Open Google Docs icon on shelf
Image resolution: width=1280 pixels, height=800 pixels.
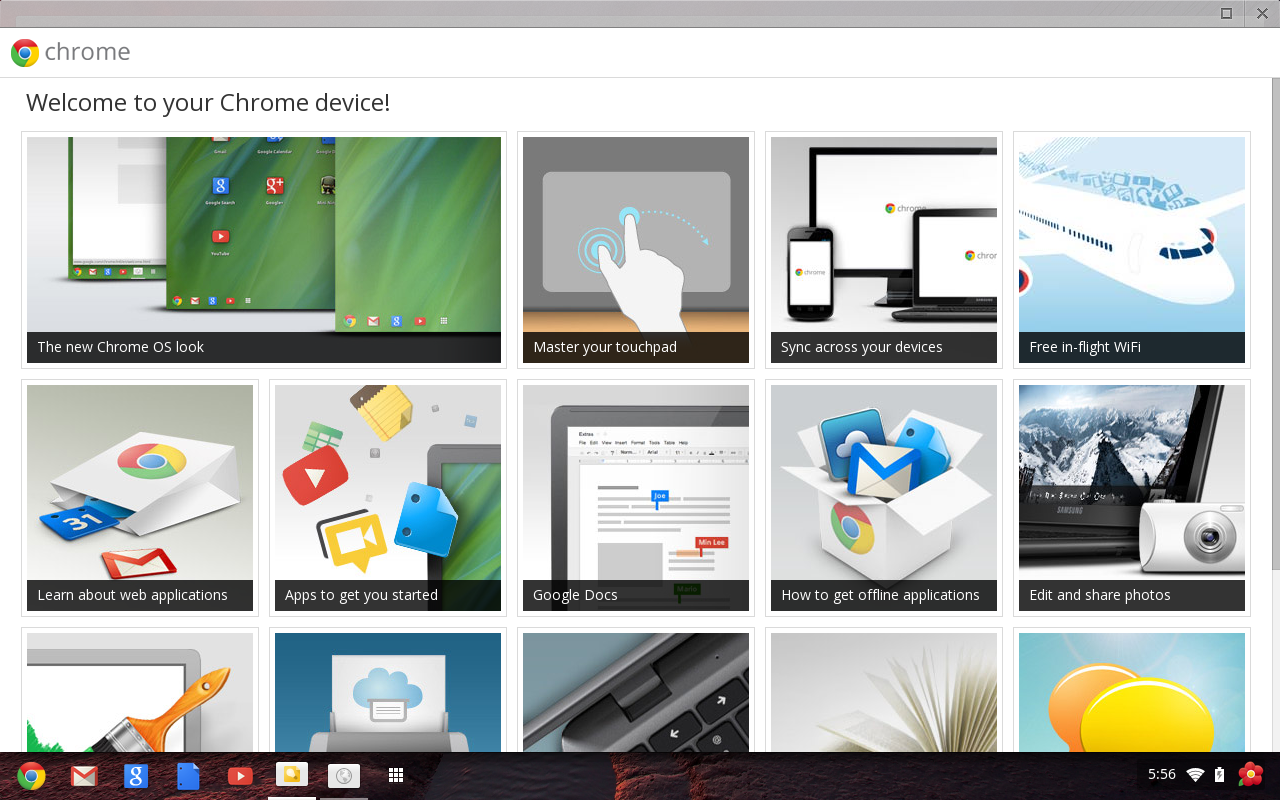pos(188,775)
